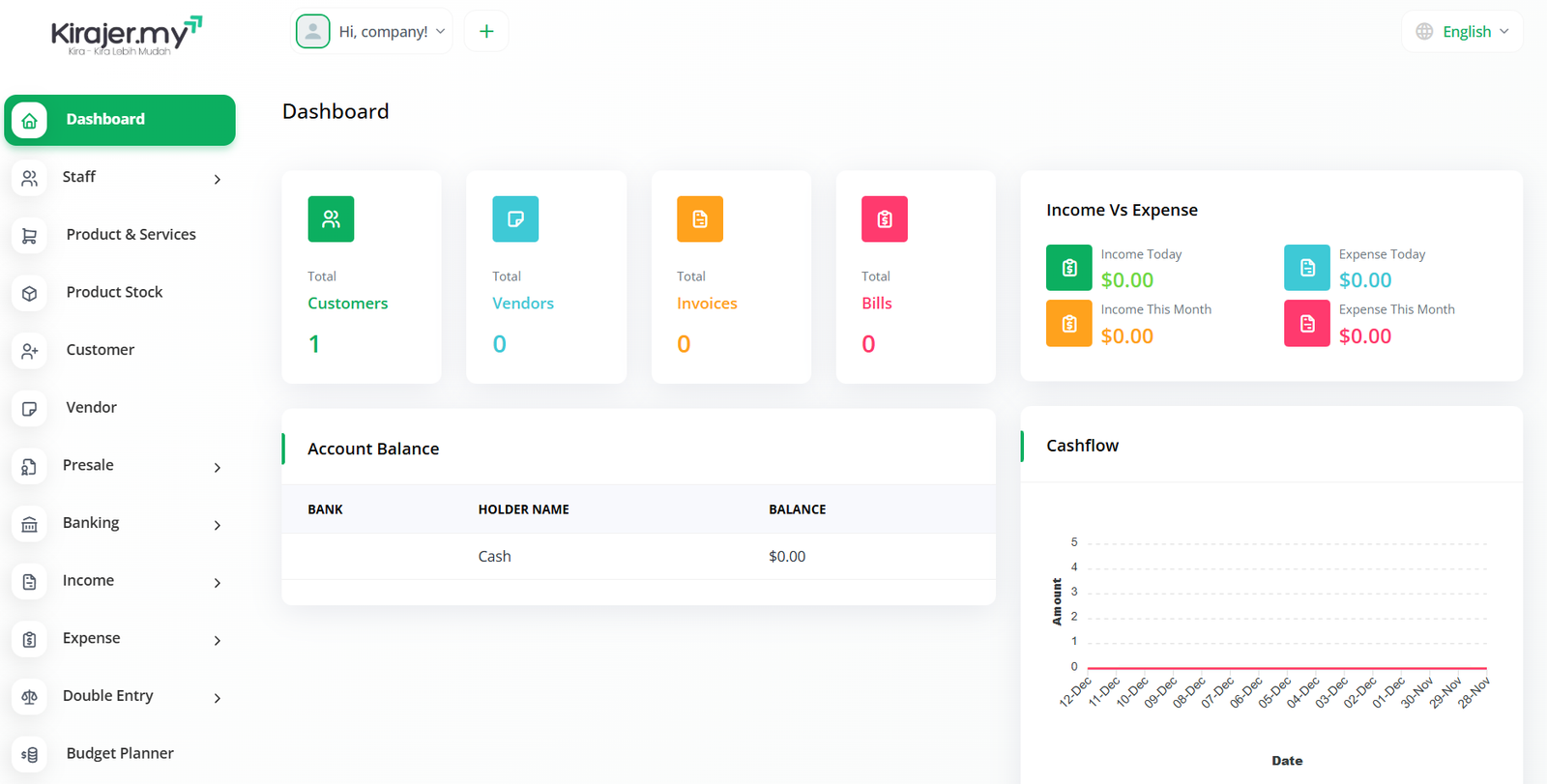Viewport: 1547px width, 784px height.
Task: Click the Total Vendors teal note icon
Action: coord(515,219)
